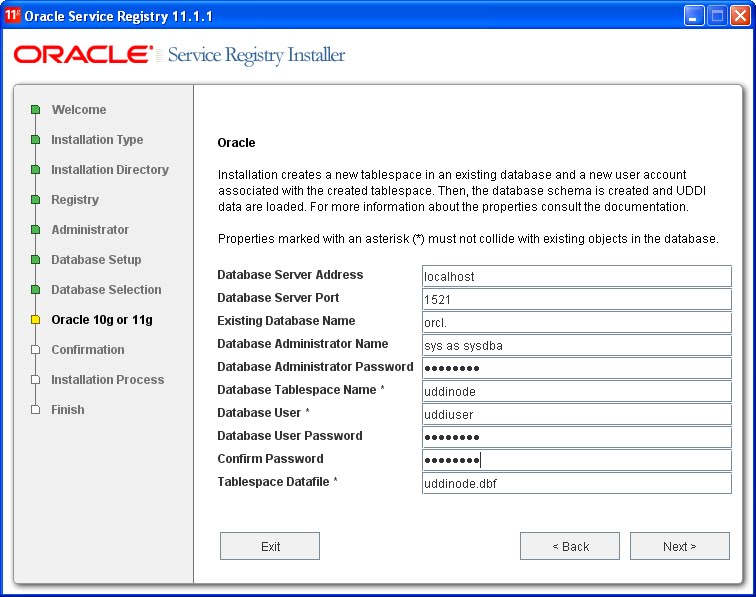Screen dimensions: 756x597
Task: Click the Oracle 11g title bar icon
Action: pyautogui.click(x=12, y=15)
